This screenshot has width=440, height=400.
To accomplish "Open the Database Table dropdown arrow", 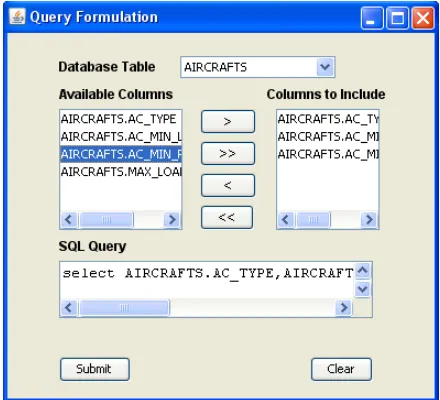I will [325, 67].
